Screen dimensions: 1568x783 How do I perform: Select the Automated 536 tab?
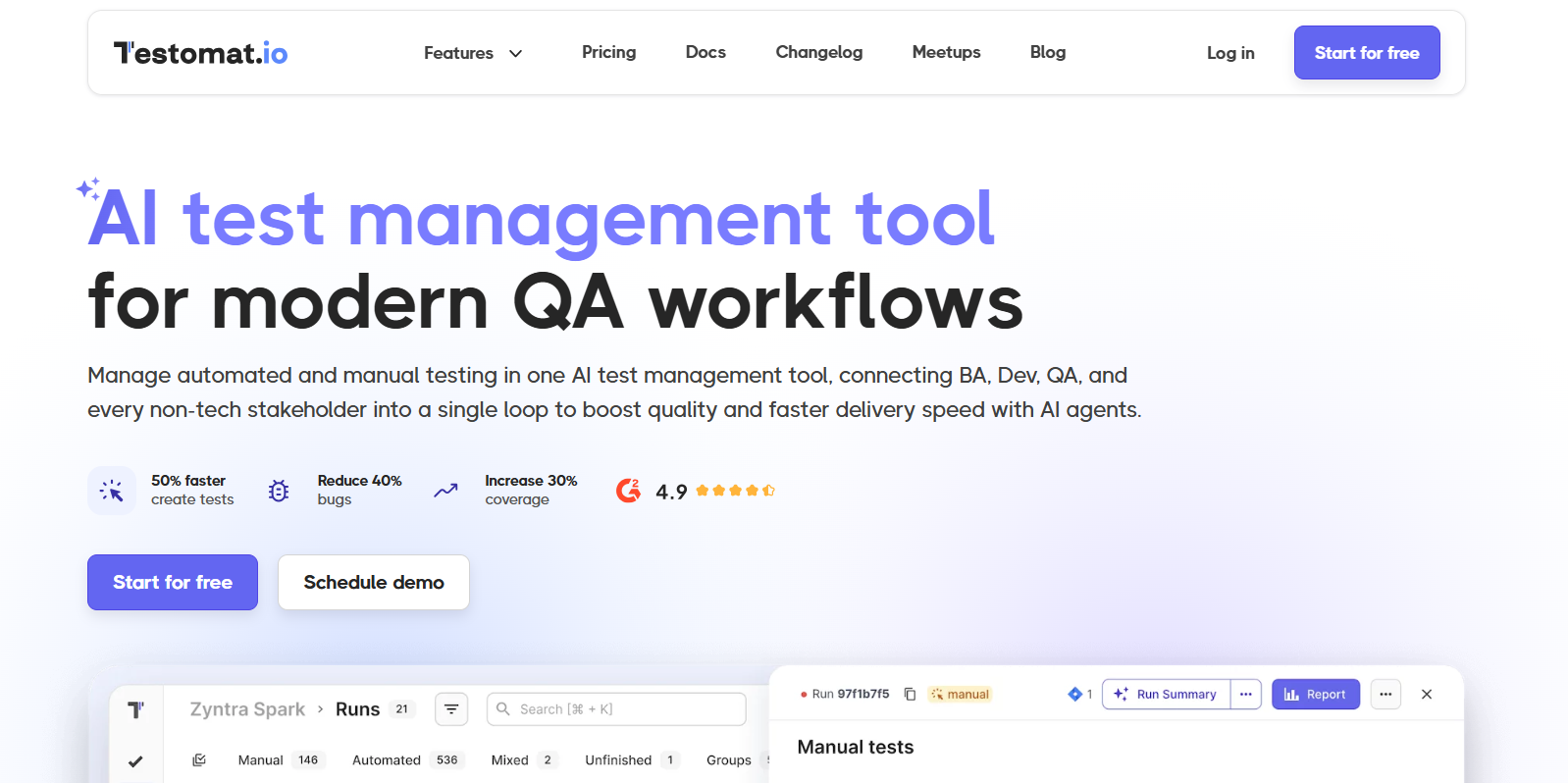click(x=406, y=759)
